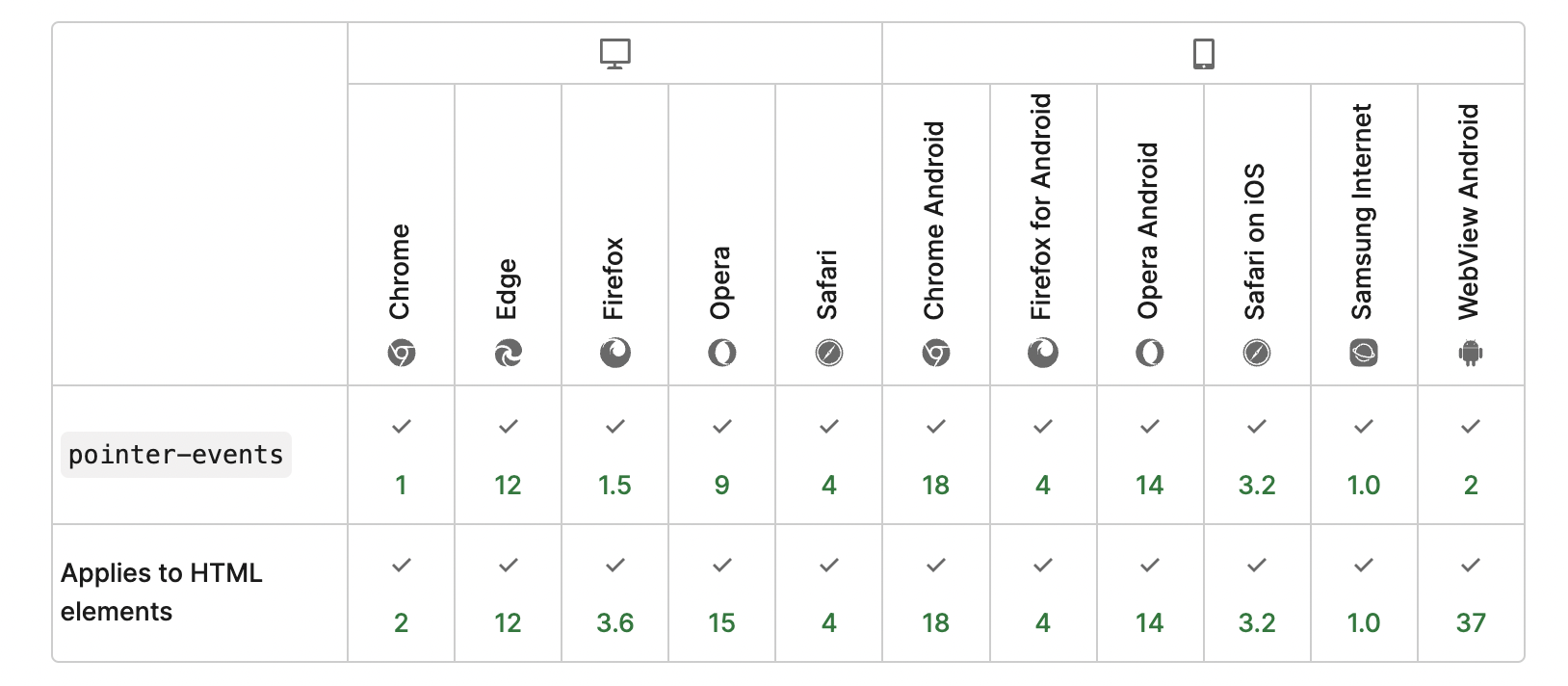Expand WebView Android 37 support cell
The height and width of the screenshot is (686, 1568).
(x=1471, y=594)
